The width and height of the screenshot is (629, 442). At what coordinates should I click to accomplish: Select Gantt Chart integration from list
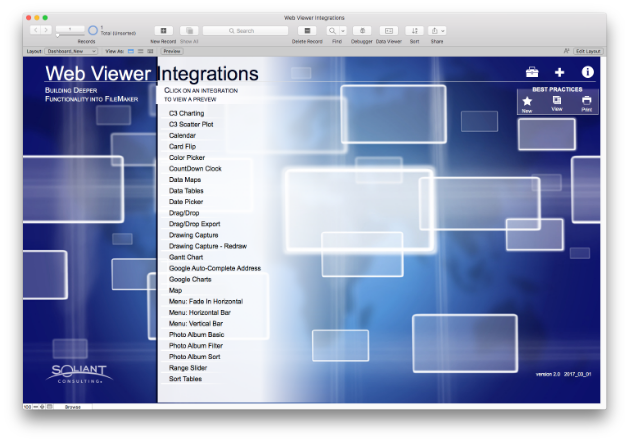(x=185, y=257)
